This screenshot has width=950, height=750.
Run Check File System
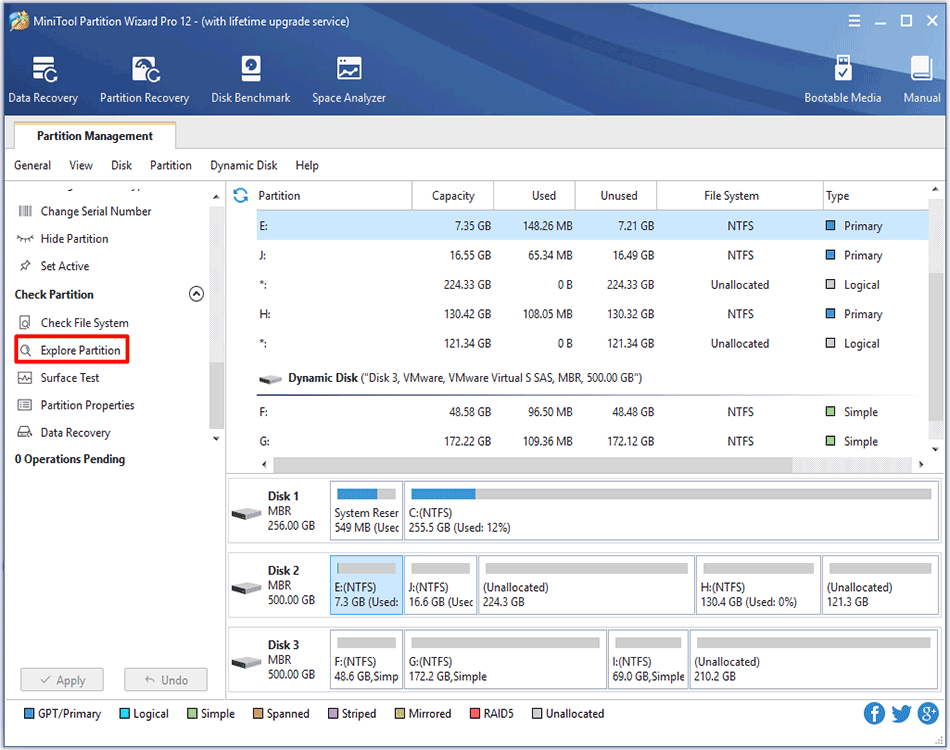[x=86, y=322]
